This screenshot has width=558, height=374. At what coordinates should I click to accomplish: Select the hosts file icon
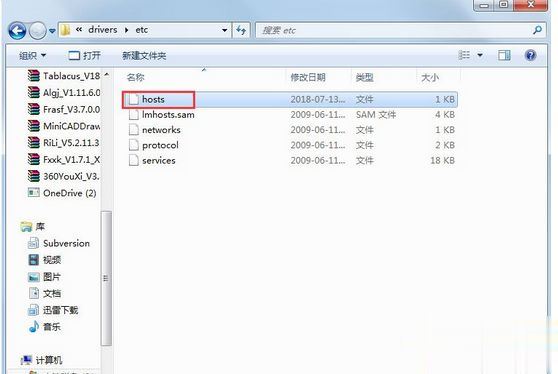pyautogui.click(x=134, y=99)
